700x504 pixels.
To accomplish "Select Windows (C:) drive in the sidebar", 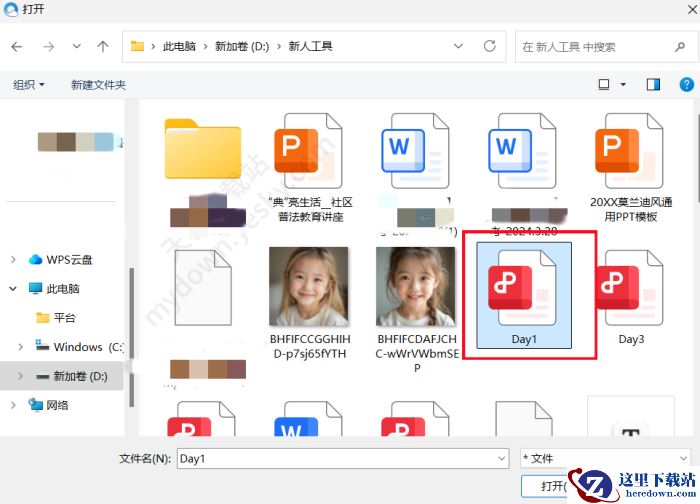I will 79,346.
